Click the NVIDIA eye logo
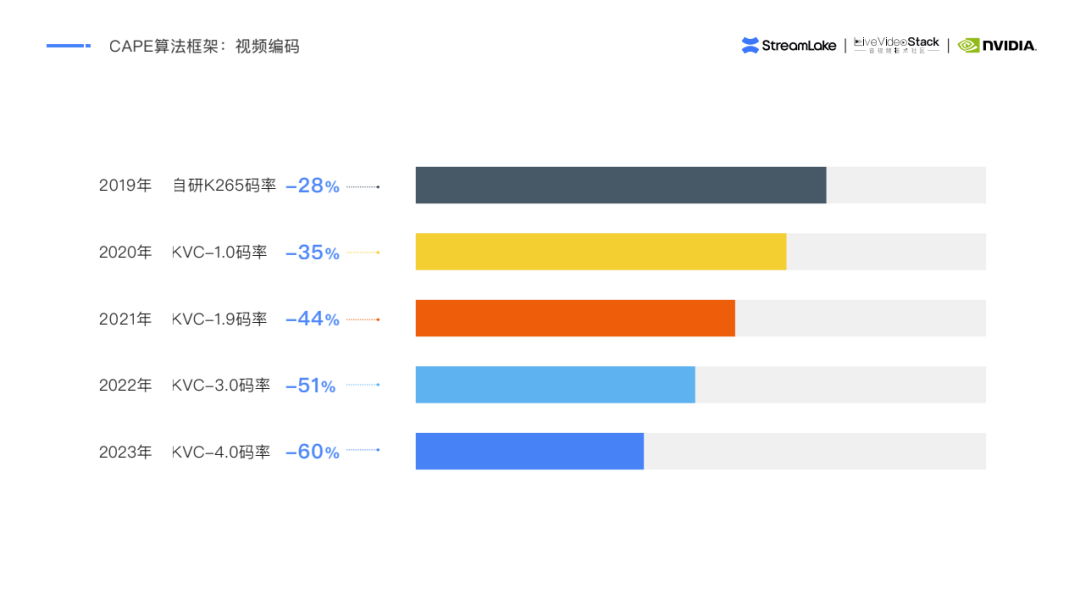 pos(968,45)
